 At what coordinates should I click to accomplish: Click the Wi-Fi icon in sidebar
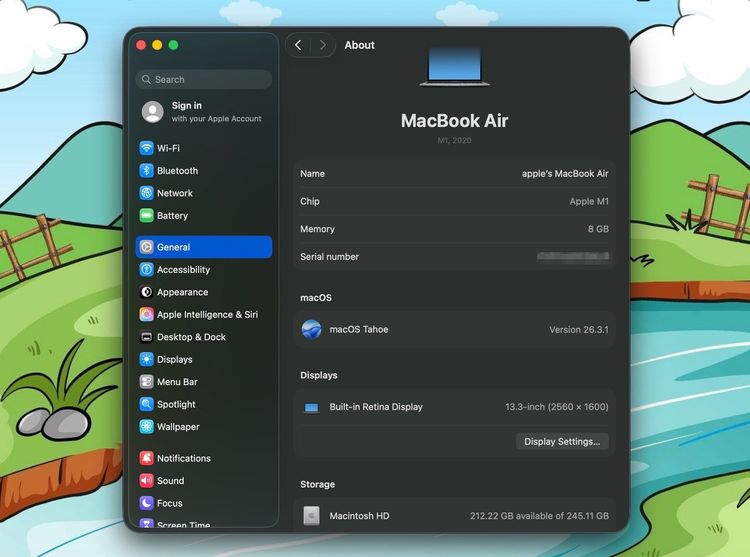point(146,148)
